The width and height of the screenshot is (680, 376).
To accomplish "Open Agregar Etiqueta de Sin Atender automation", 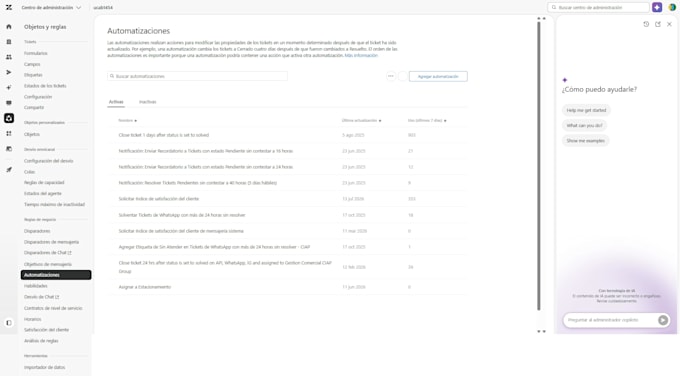I will [214, 247].
